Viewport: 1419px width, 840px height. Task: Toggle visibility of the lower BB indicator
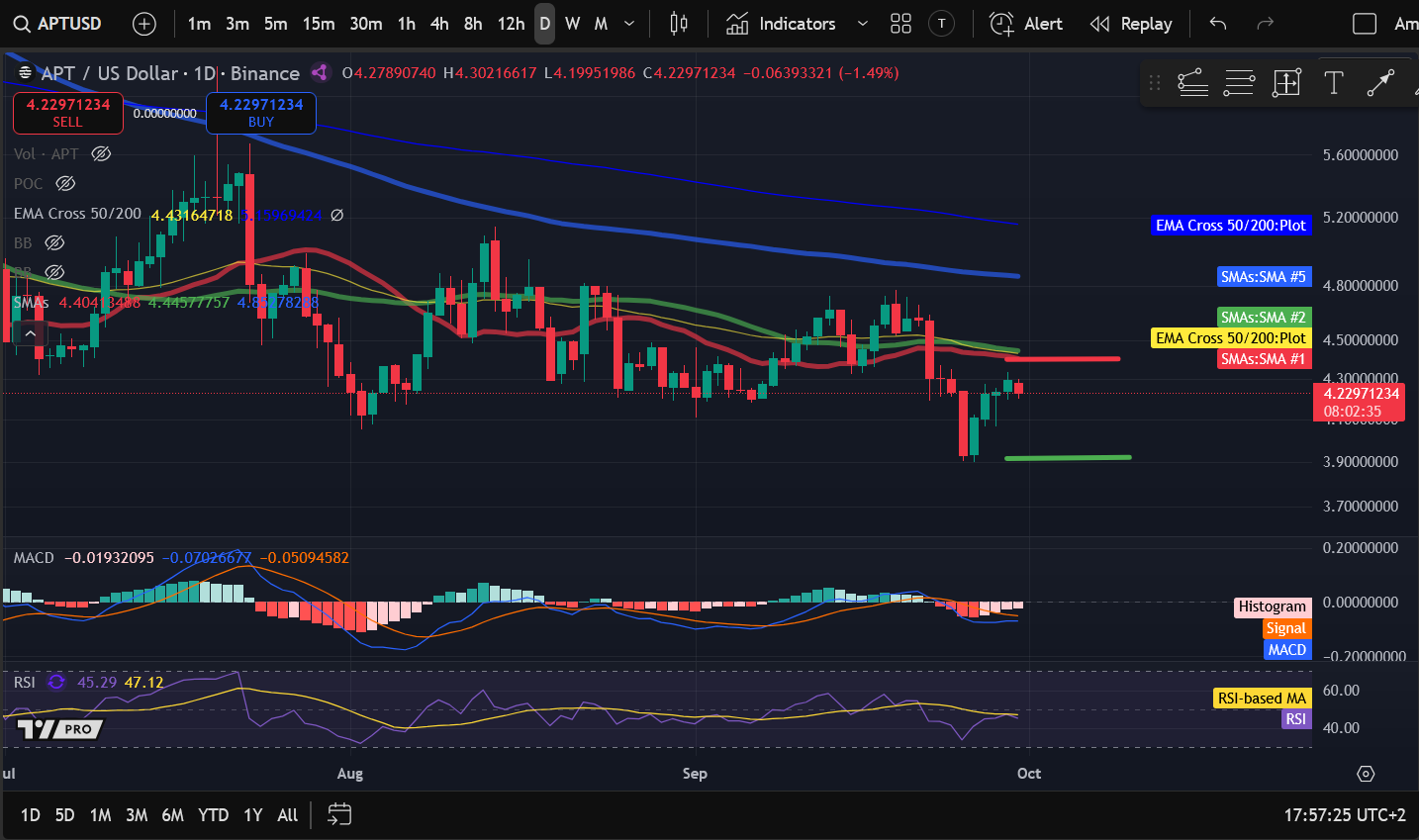tap(54, 271)
